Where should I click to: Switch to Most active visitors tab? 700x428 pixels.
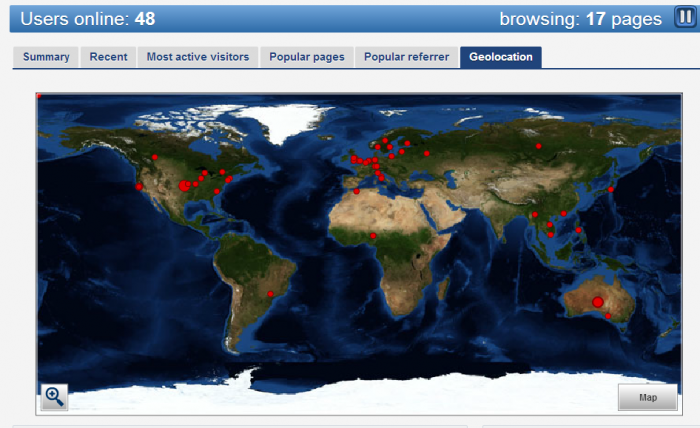click(198, 57)
